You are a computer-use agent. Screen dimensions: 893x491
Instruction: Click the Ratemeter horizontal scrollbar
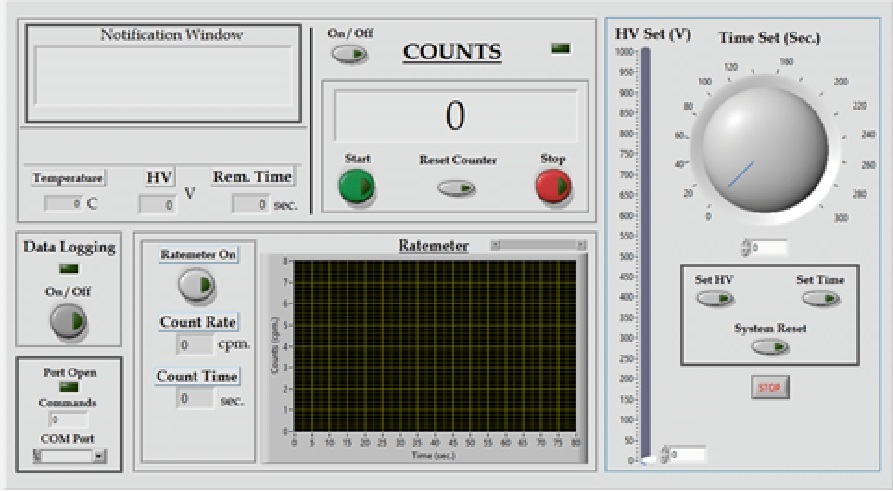538,245
